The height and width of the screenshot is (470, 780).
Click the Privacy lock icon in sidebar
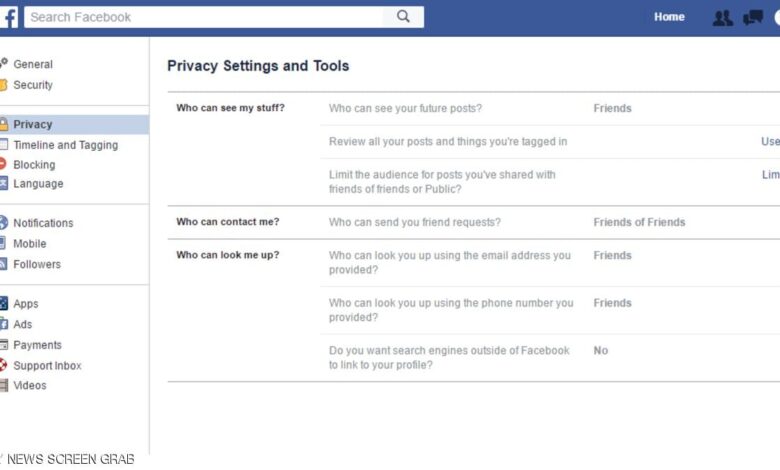pos(4,125)
